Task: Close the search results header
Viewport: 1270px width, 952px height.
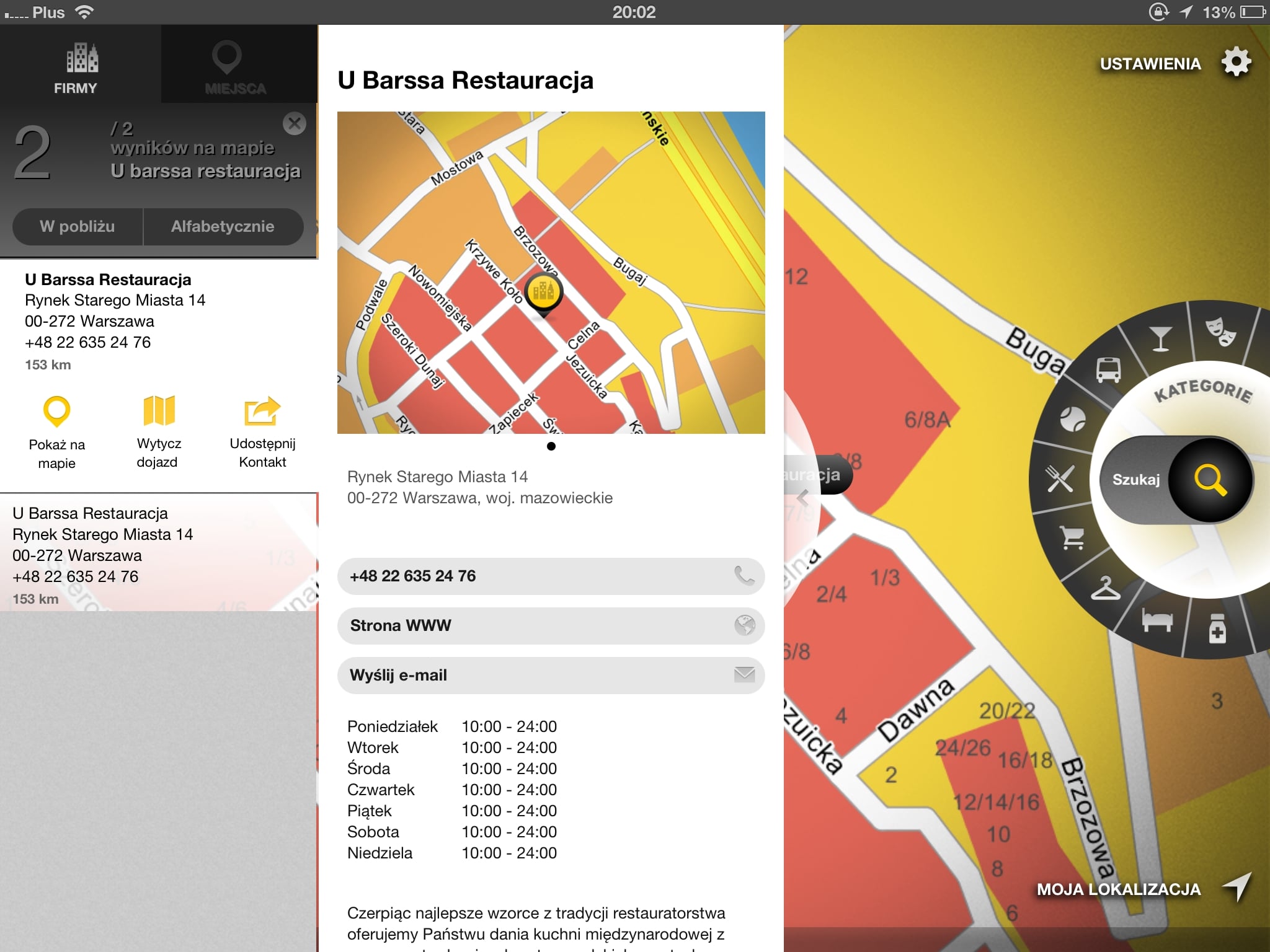Action: pos(295,124)
